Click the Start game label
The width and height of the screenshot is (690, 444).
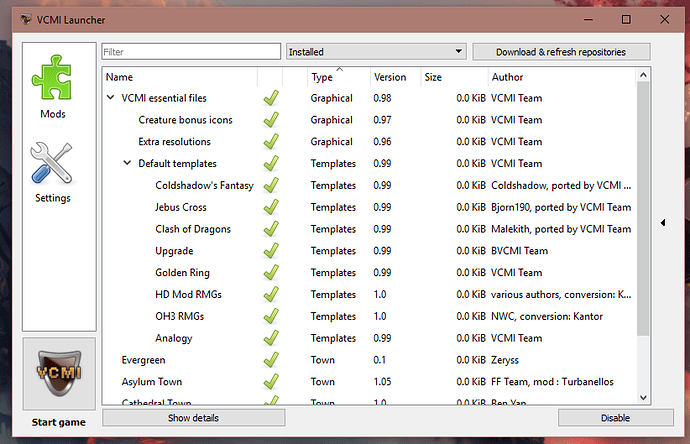point(59,422)
